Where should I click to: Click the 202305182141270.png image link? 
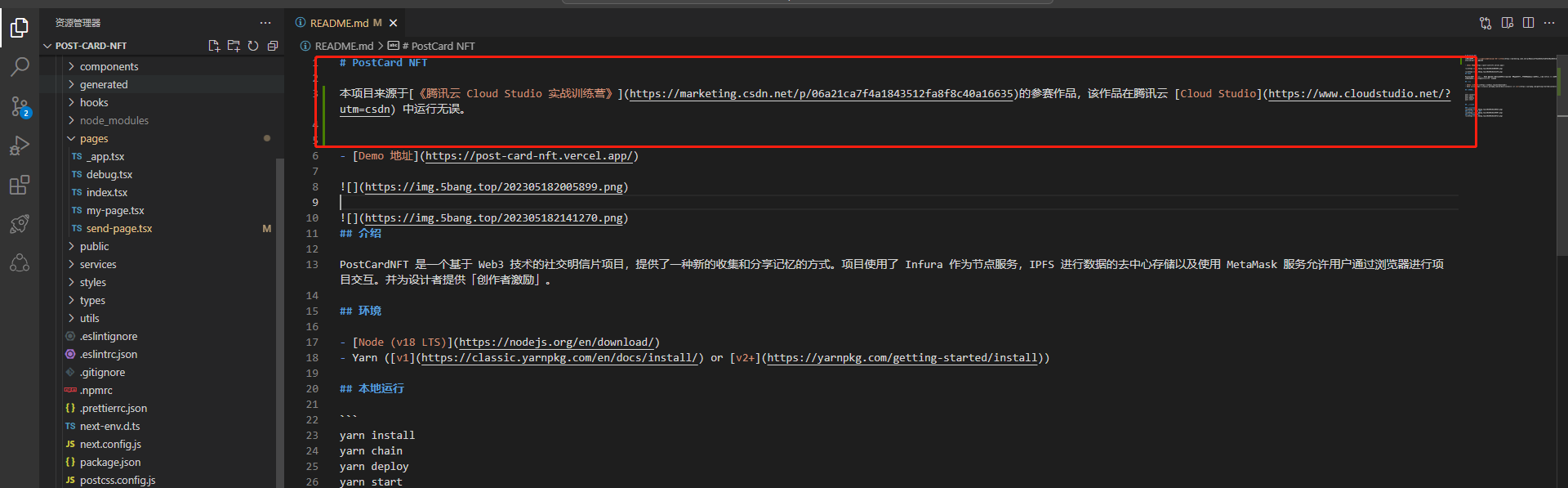(x=493, y=218)
